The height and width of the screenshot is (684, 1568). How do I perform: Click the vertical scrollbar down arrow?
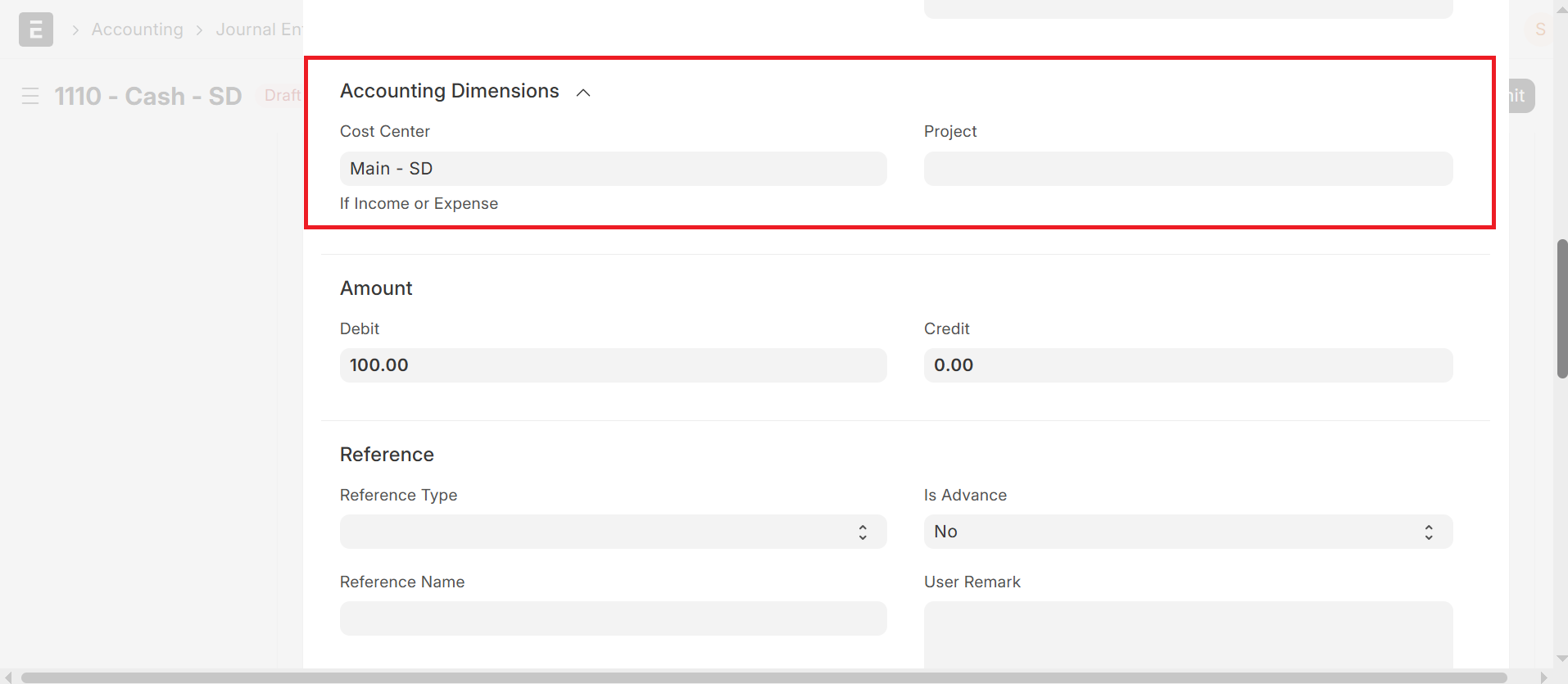[x=1561, y=659]
